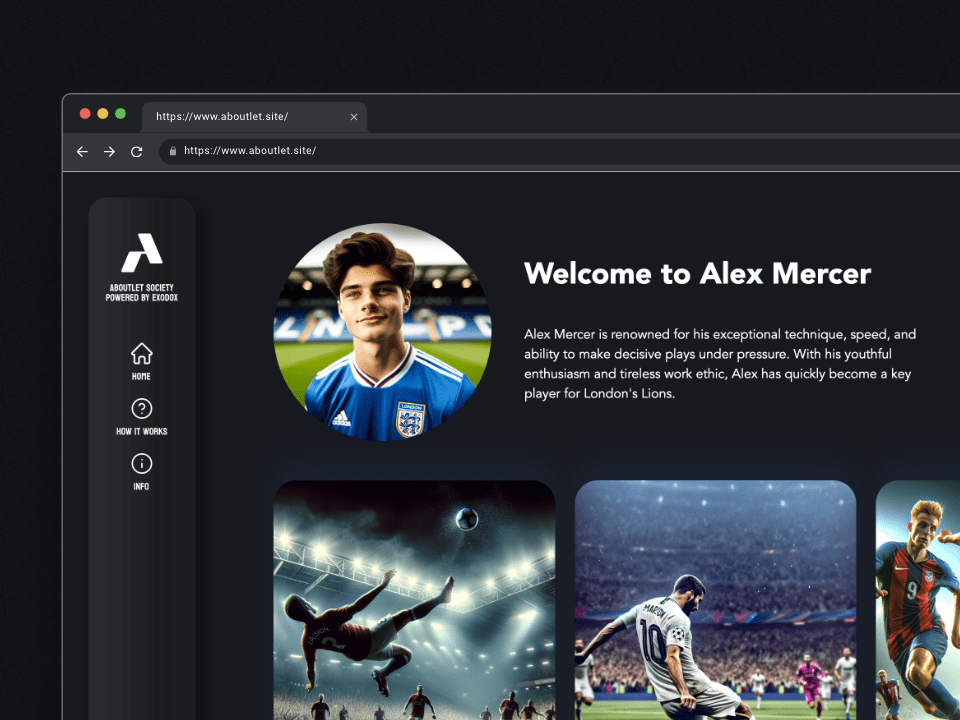Click the padlock icon in the address bar
Viewport: 960px width, 720px height.
click(x=173, y=151)
